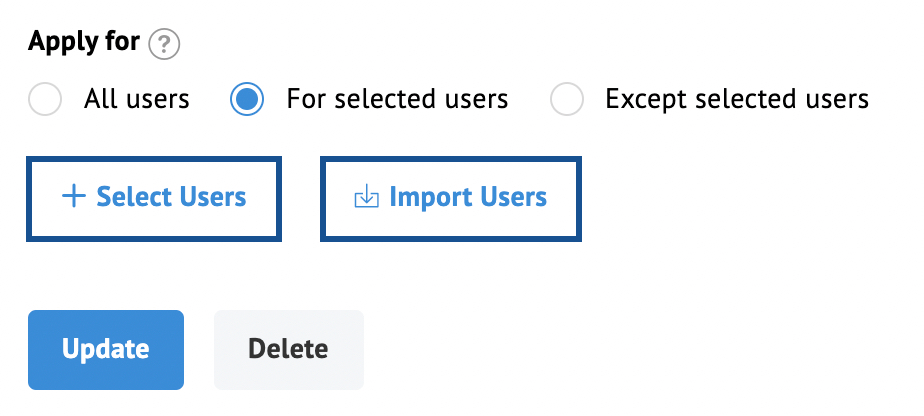
Task: Open the Import Users button
Action: (x=451, y=199)
